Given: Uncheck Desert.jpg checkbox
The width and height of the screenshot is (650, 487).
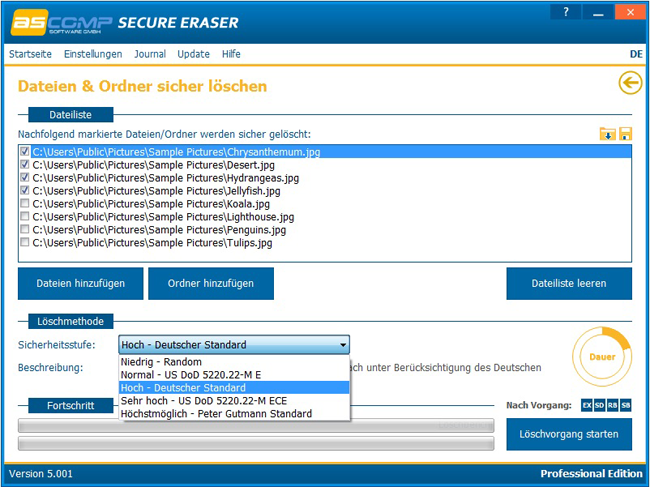Looking at the screenshot, I should (25, 165).
